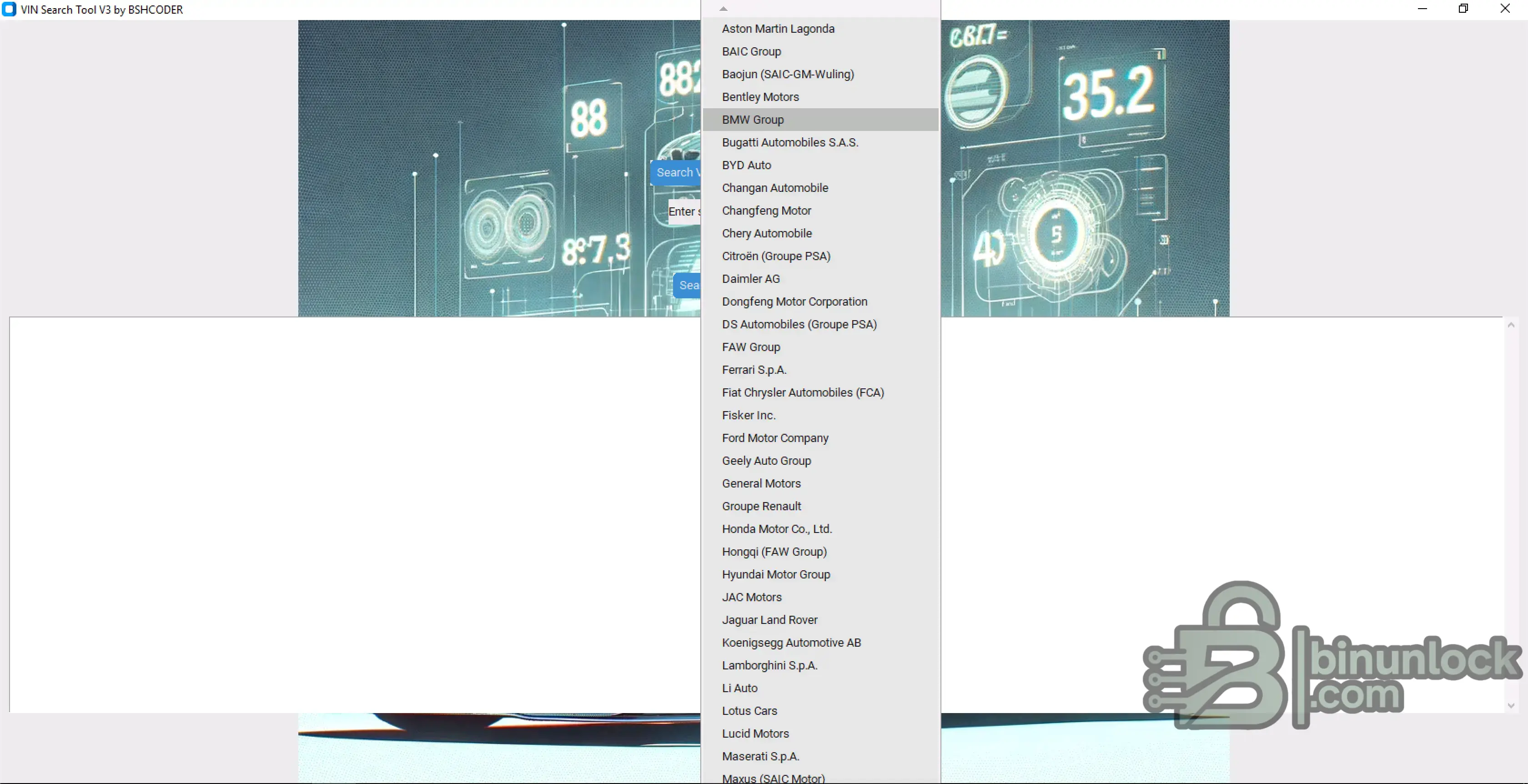Select Aston Martin Lagonda from the list
This screenshot has width=1528, height=784.
click(x=820, y=29)
